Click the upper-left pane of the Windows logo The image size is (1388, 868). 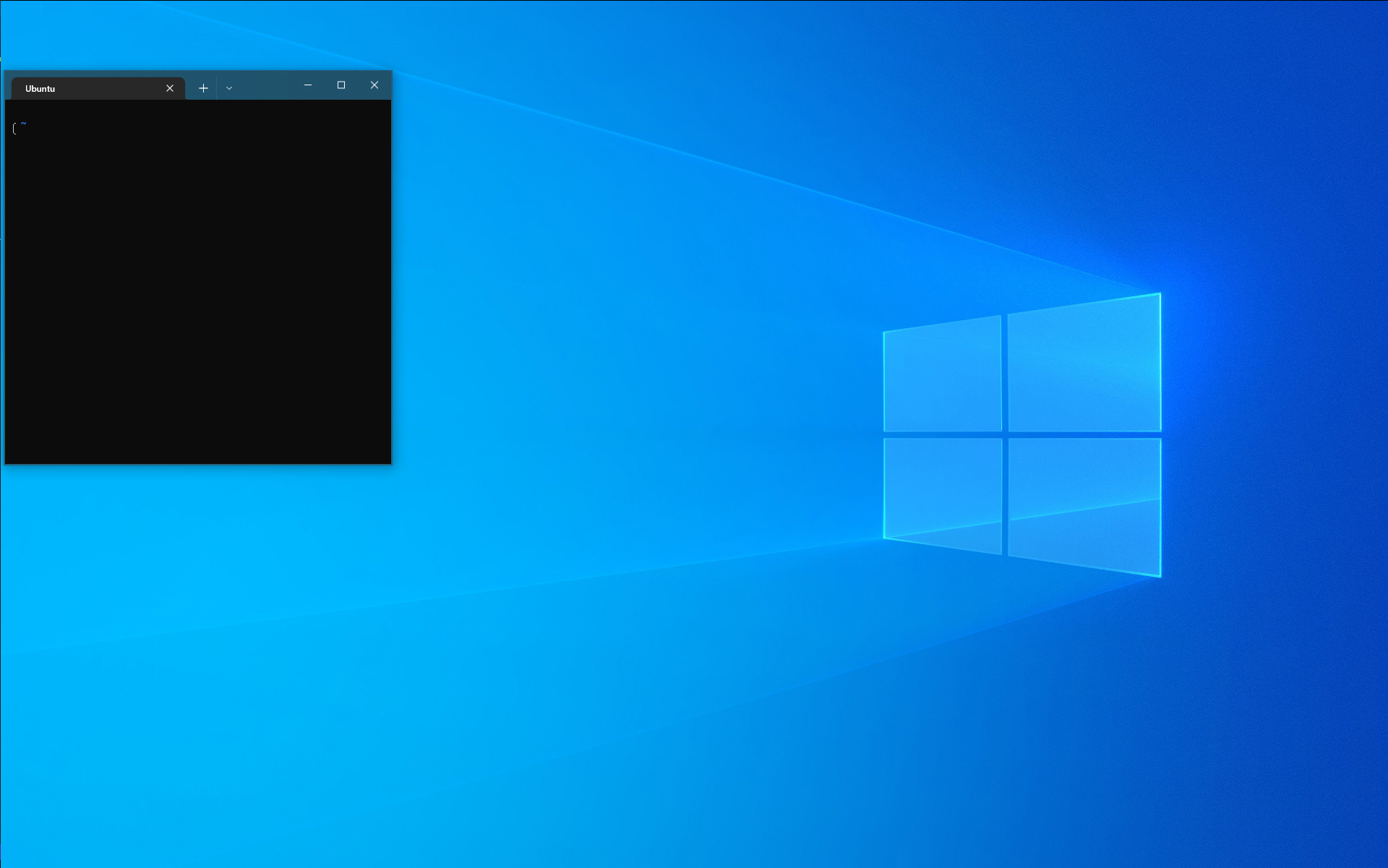pyautogui.click(x=942, y=376)
